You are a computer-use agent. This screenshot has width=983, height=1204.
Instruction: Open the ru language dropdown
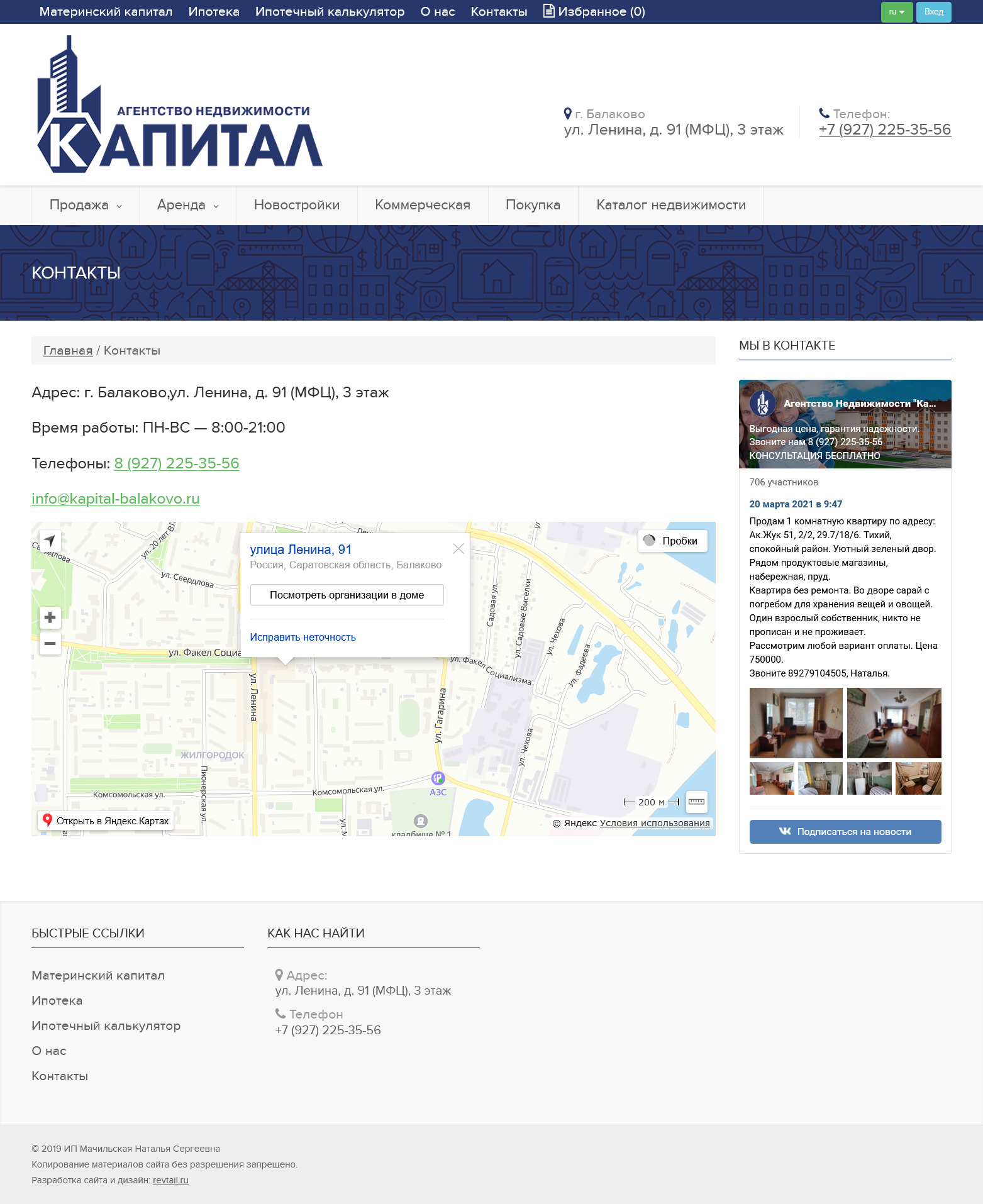[x=896, y=12]
